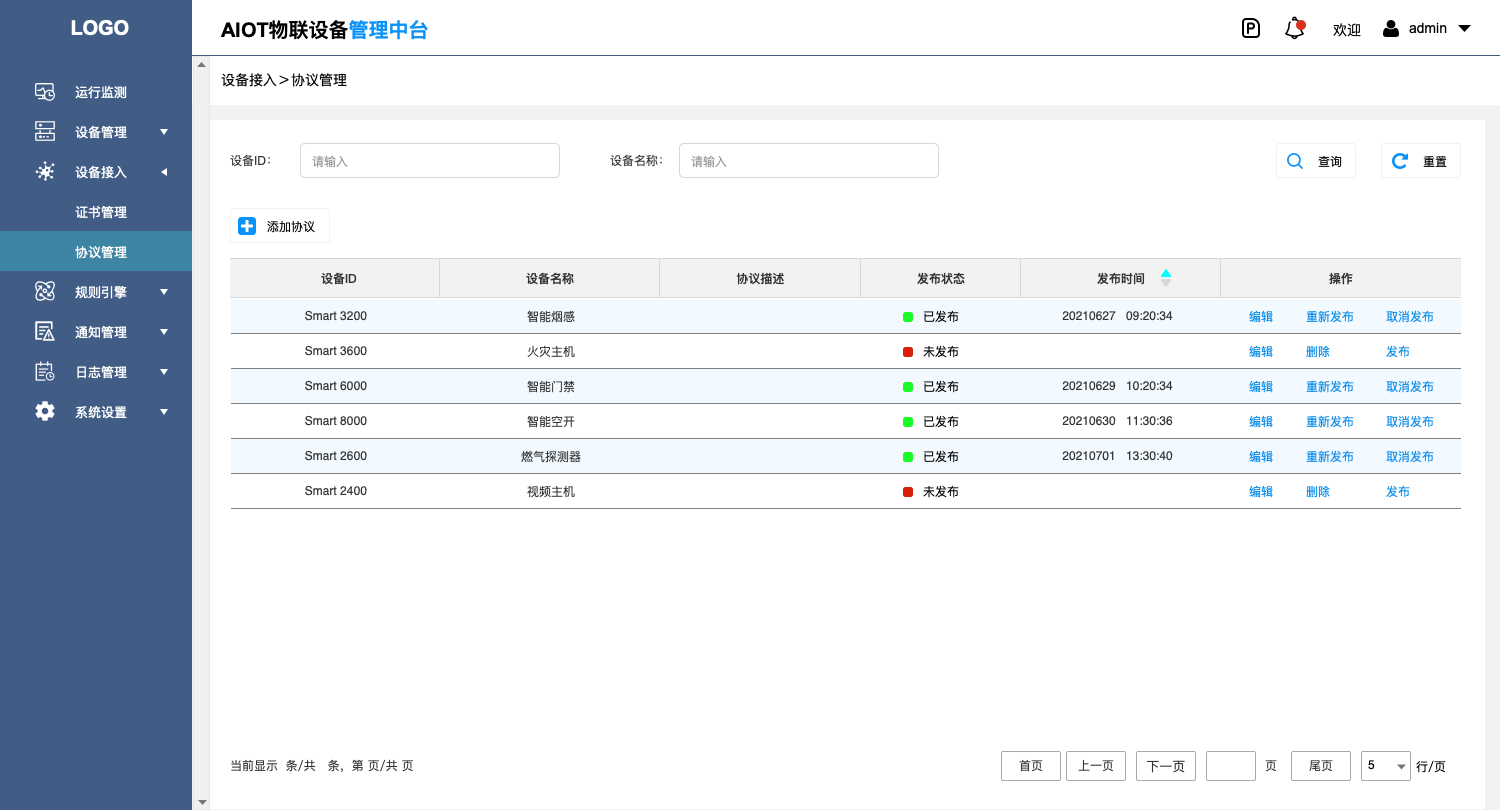Expand the 系统设置 menu arrow
1500x810 pixels.
164,412
